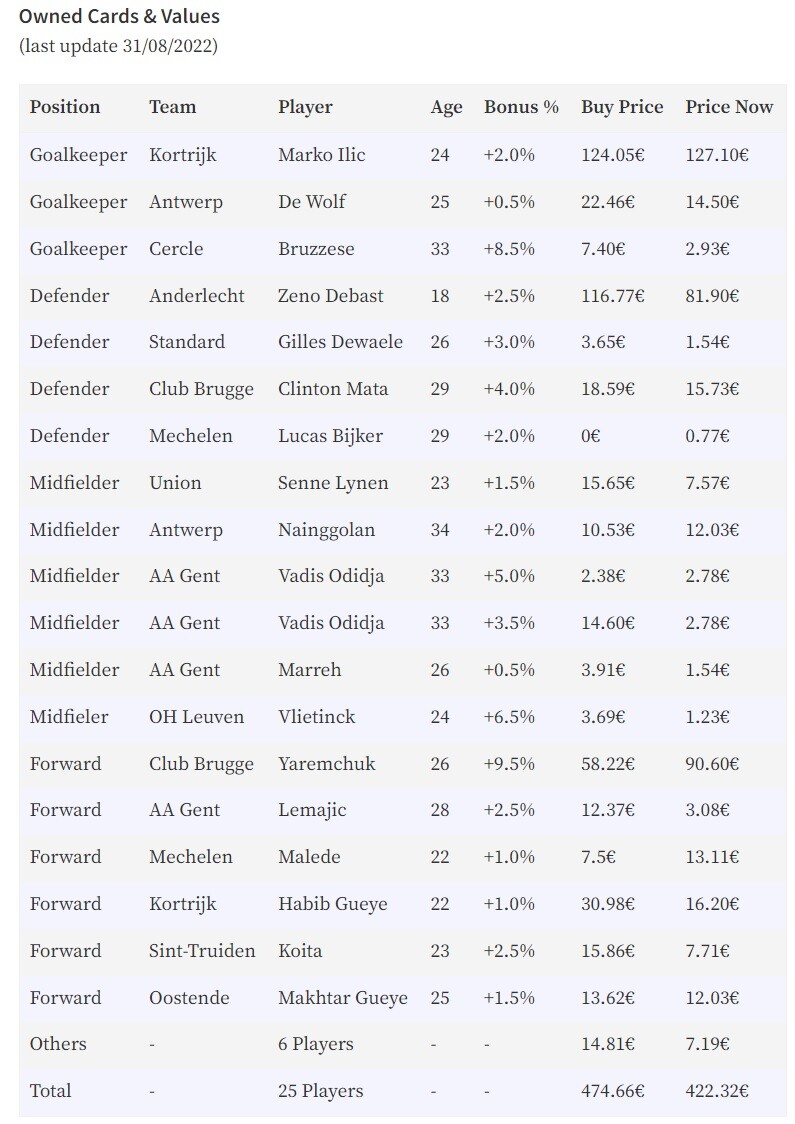The width and height of the screenshot is (795, 1124).
Task: Click the Nainggolan player cell
Action: [326, 530]
